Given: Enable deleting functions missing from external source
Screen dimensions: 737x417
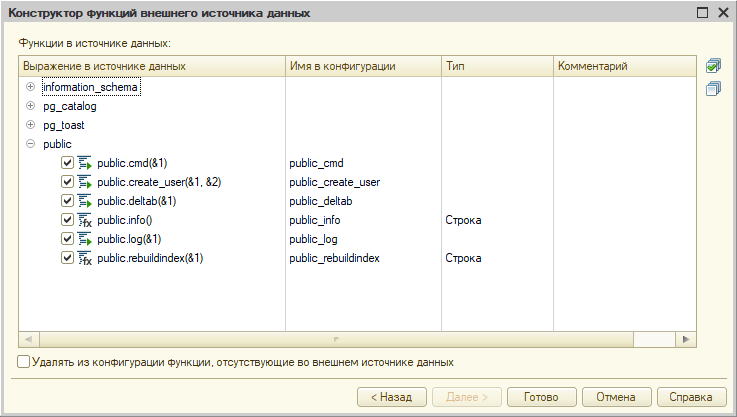Looking at the screenshot, I should (24, 363).
